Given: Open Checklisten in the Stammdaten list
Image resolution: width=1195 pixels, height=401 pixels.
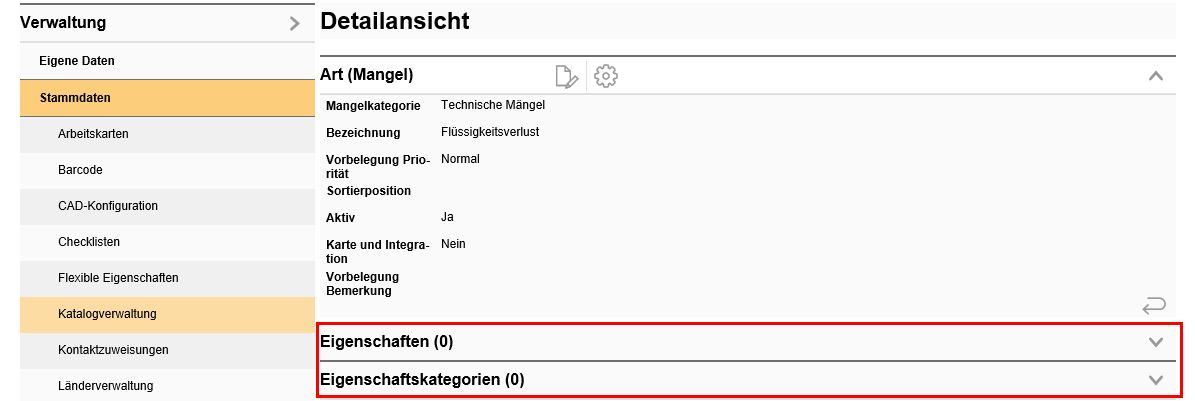Looking at the screenshot, I should (x=89, y=242).
